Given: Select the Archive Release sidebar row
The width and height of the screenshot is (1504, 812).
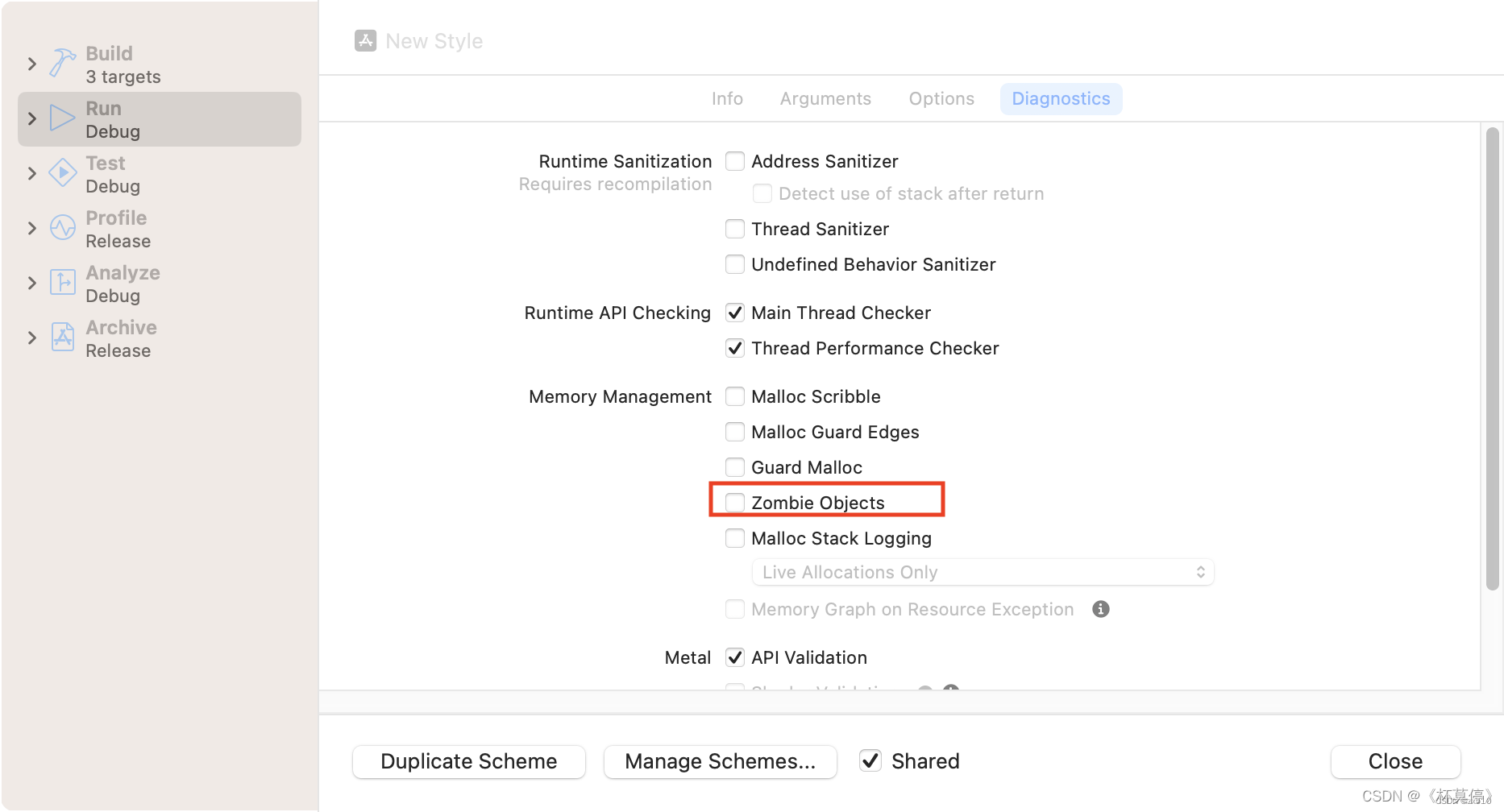Looking at the screenshot, I should click(x=160, y=338).
